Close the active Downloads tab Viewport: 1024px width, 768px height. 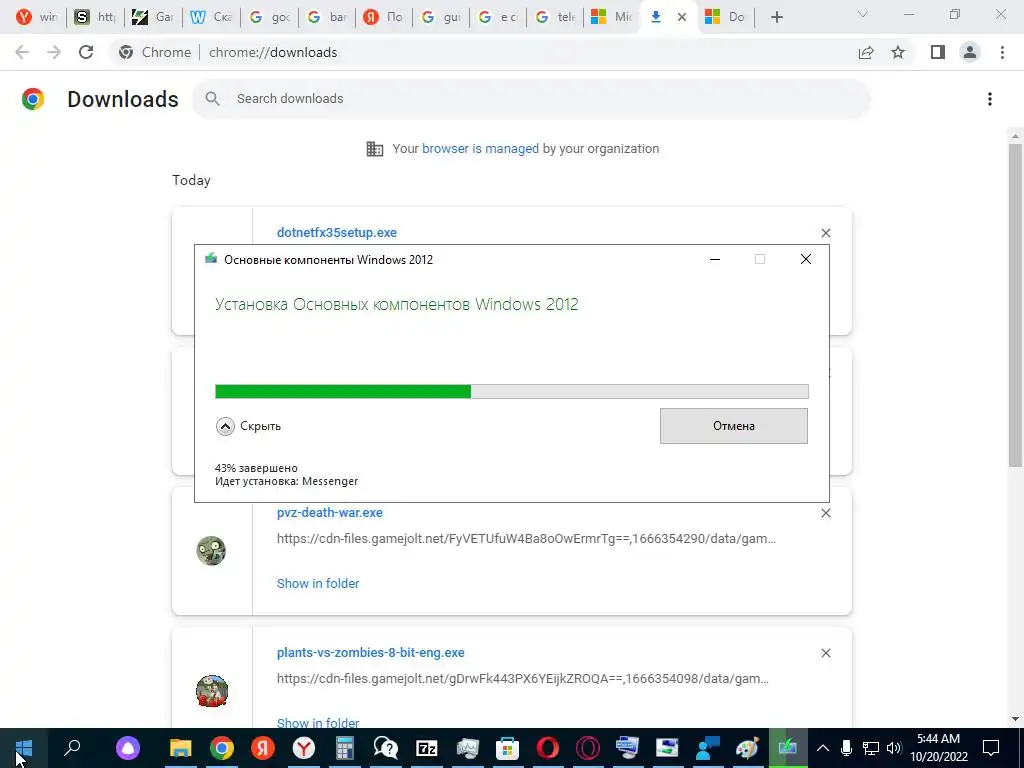tap(682, 17)
